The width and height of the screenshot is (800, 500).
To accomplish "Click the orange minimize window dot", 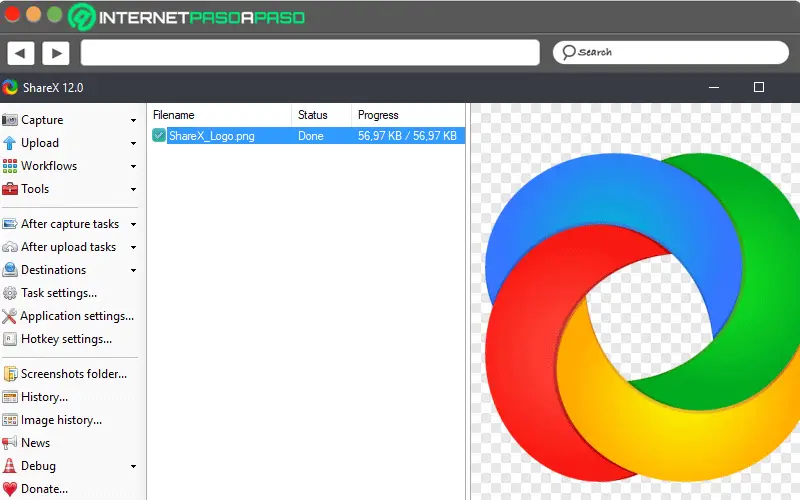I will [33, 14].
